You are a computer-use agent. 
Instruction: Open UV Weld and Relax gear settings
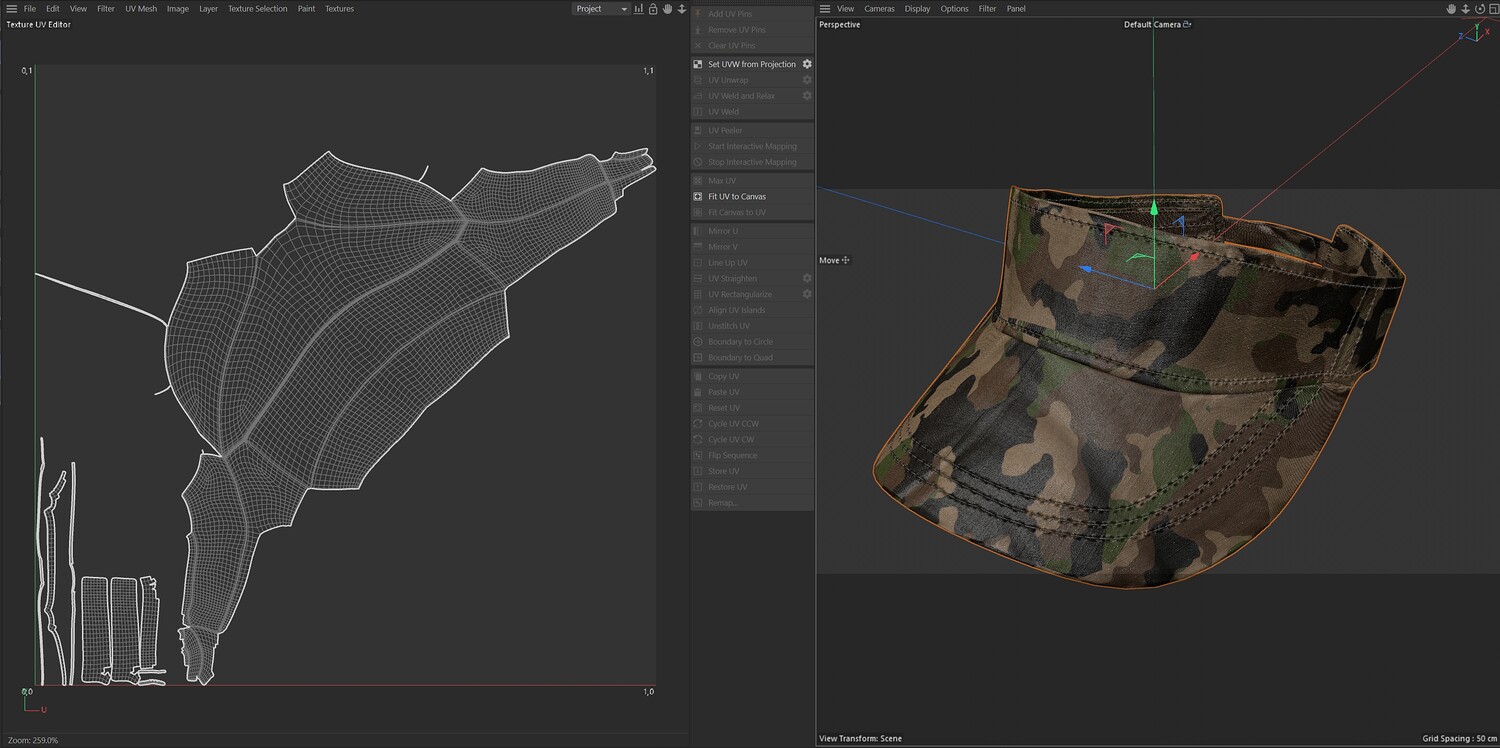[x=807, y=96]
